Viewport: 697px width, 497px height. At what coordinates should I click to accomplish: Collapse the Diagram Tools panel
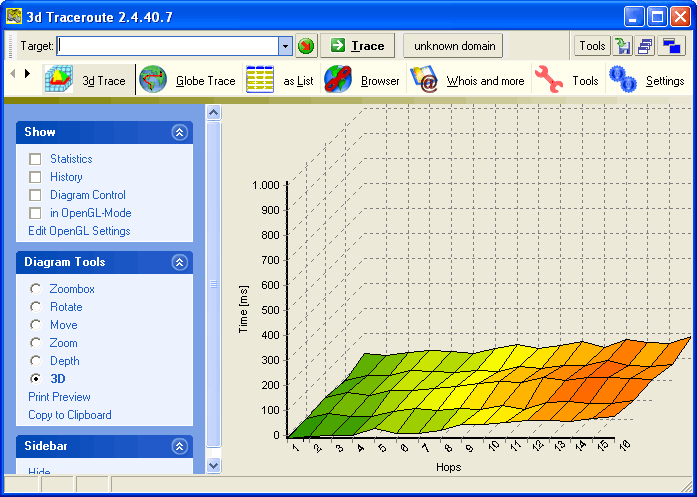click(180, 262)
